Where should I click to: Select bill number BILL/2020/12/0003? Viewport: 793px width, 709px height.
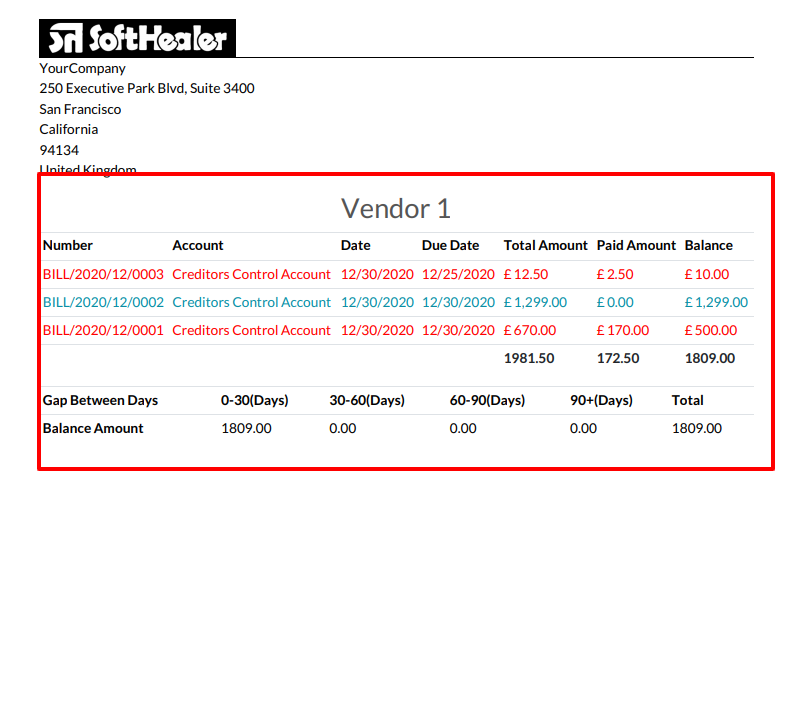coord(103,274)
